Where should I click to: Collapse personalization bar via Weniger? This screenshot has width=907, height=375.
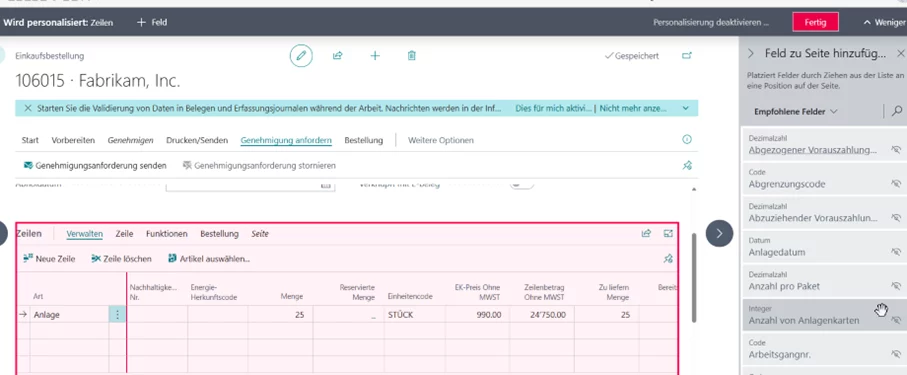[x=884, y=23]
